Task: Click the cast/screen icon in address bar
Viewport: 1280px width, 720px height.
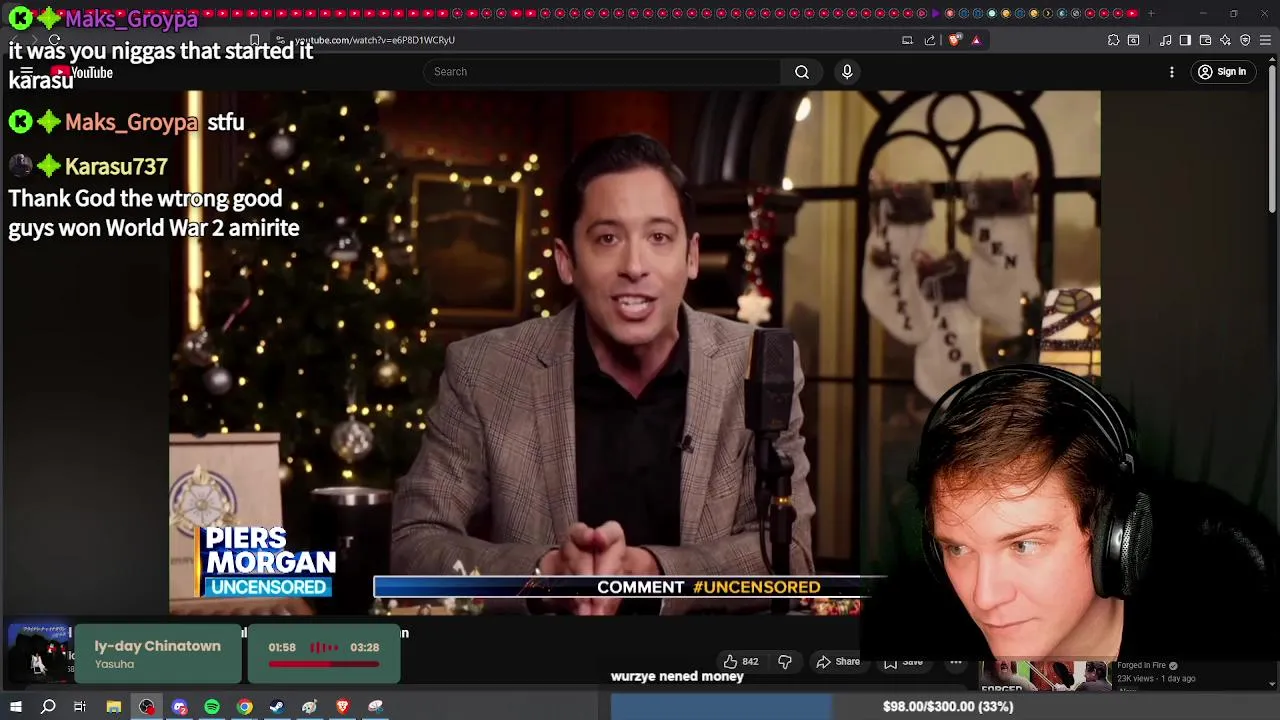Action: [x=907, y=40]
